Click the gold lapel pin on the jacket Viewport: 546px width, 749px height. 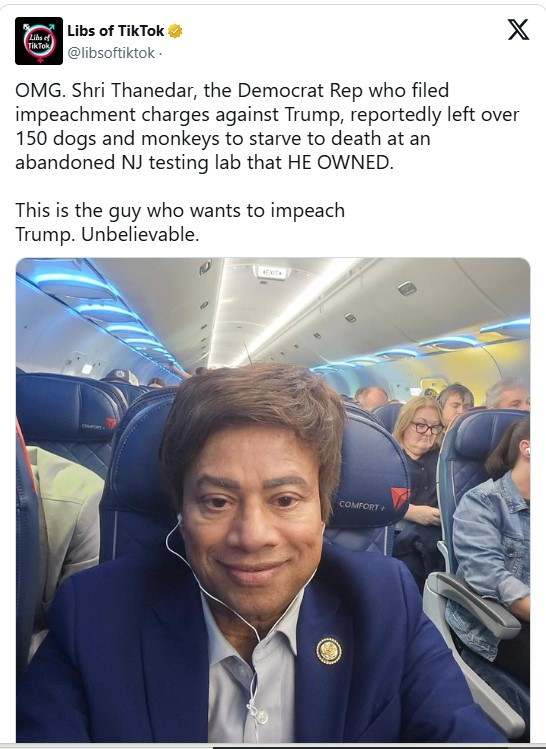(x=329, y=651)
